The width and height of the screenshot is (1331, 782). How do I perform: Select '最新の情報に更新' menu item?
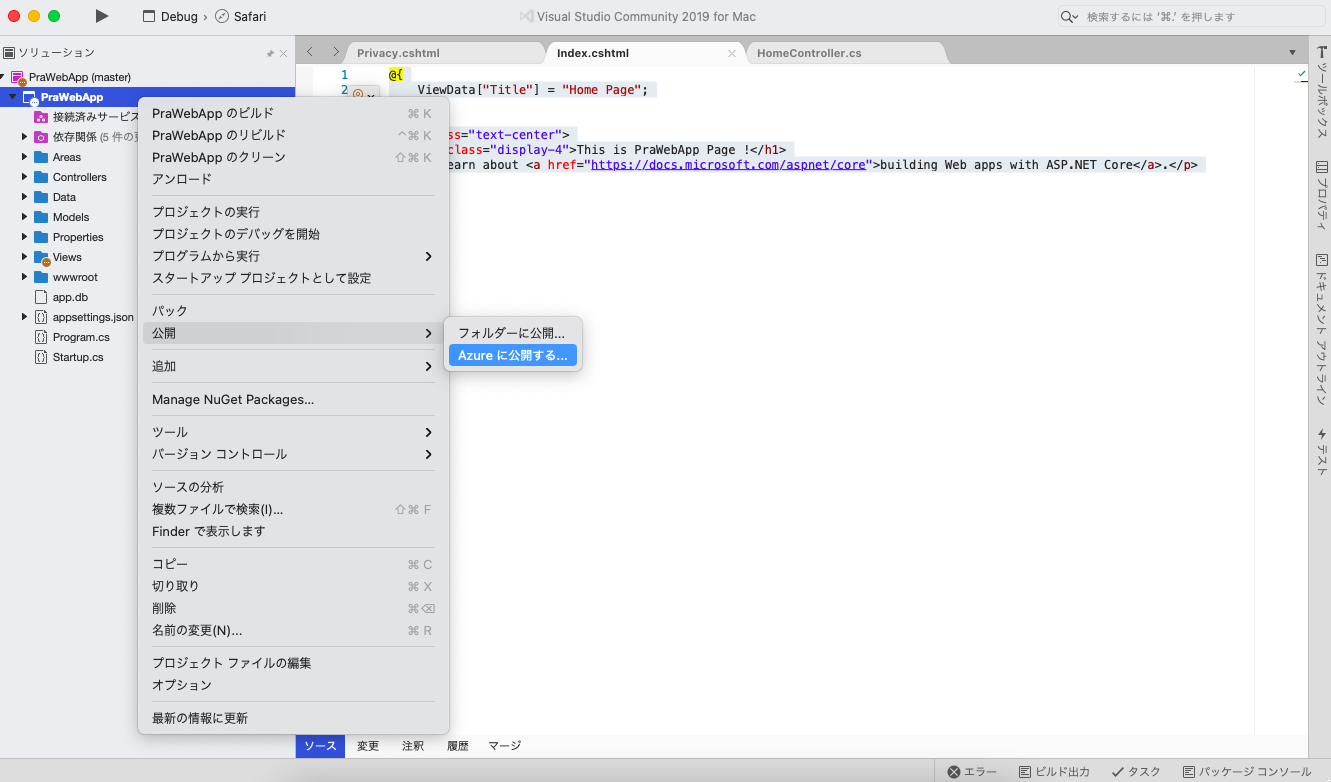(293, 718)
